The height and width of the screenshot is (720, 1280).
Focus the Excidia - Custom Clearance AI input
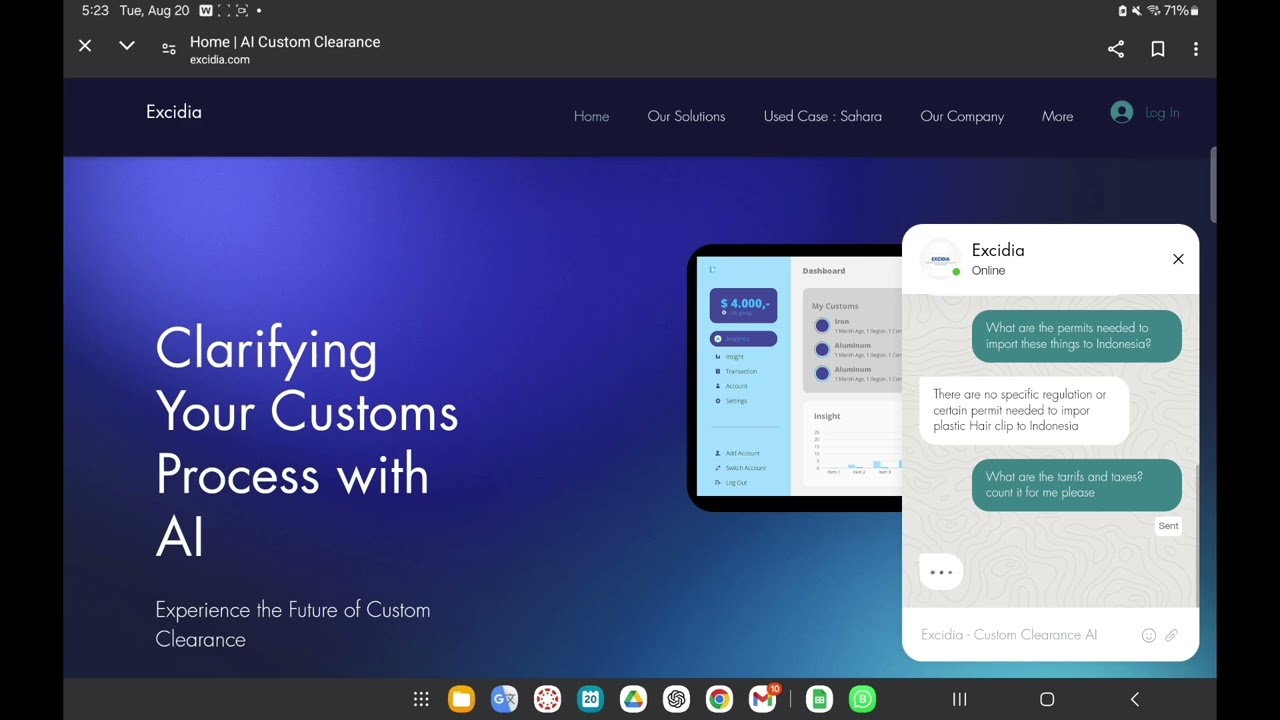(1026, 635)
